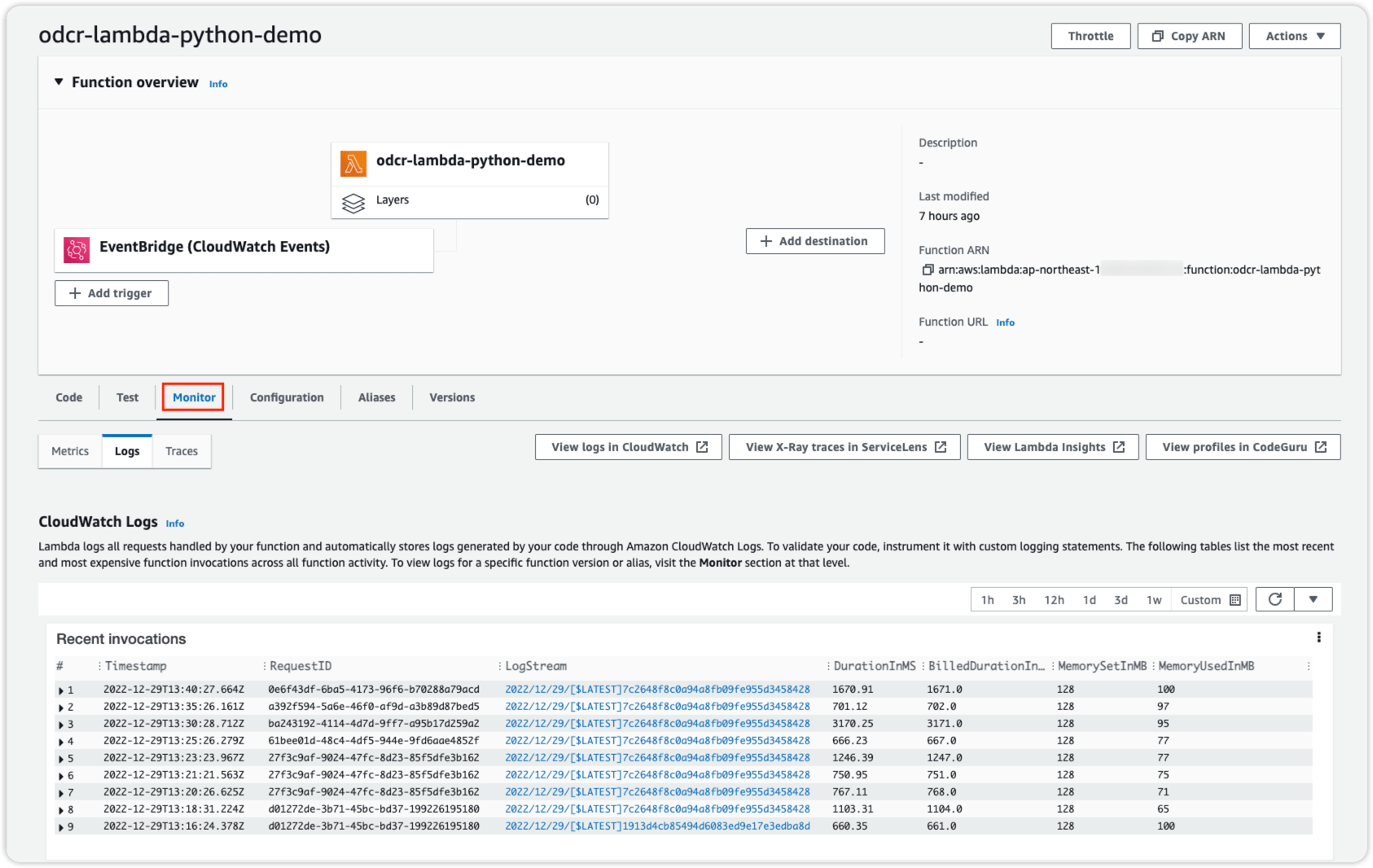Click Info link next to Function overview
The height and width of the screenshot is (868, 1373).
[218, 84]
